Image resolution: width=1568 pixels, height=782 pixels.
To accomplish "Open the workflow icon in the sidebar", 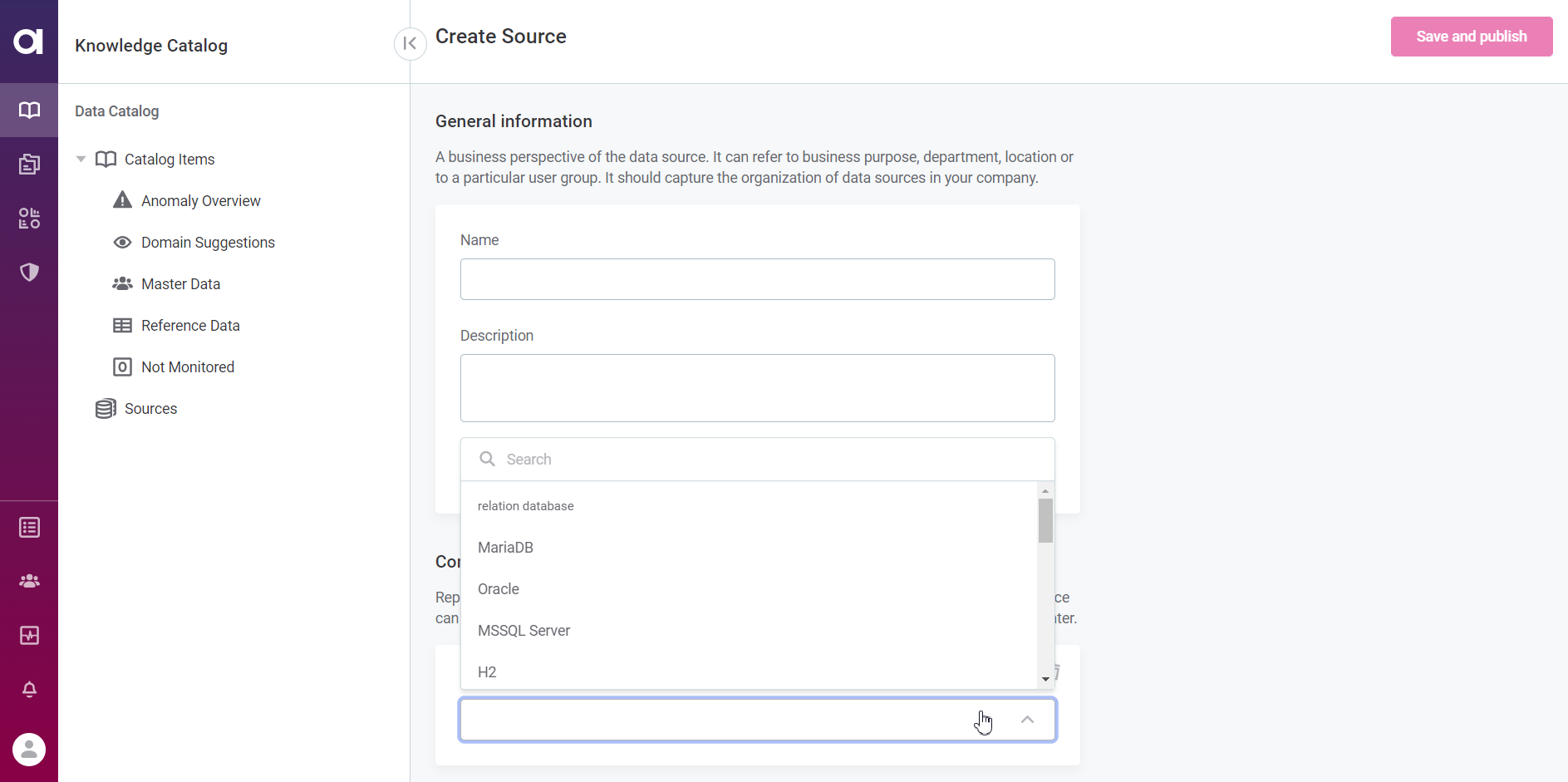I will click(x=29, y=219).
